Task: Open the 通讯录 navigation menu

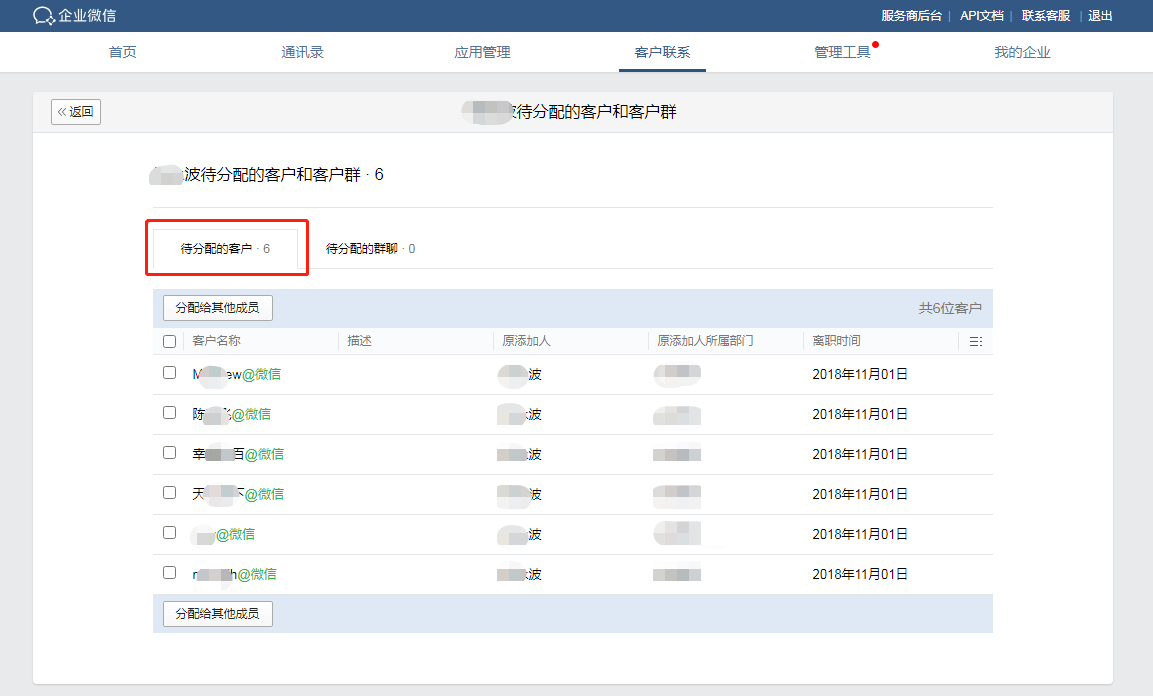Action: (x=302, y=52)
